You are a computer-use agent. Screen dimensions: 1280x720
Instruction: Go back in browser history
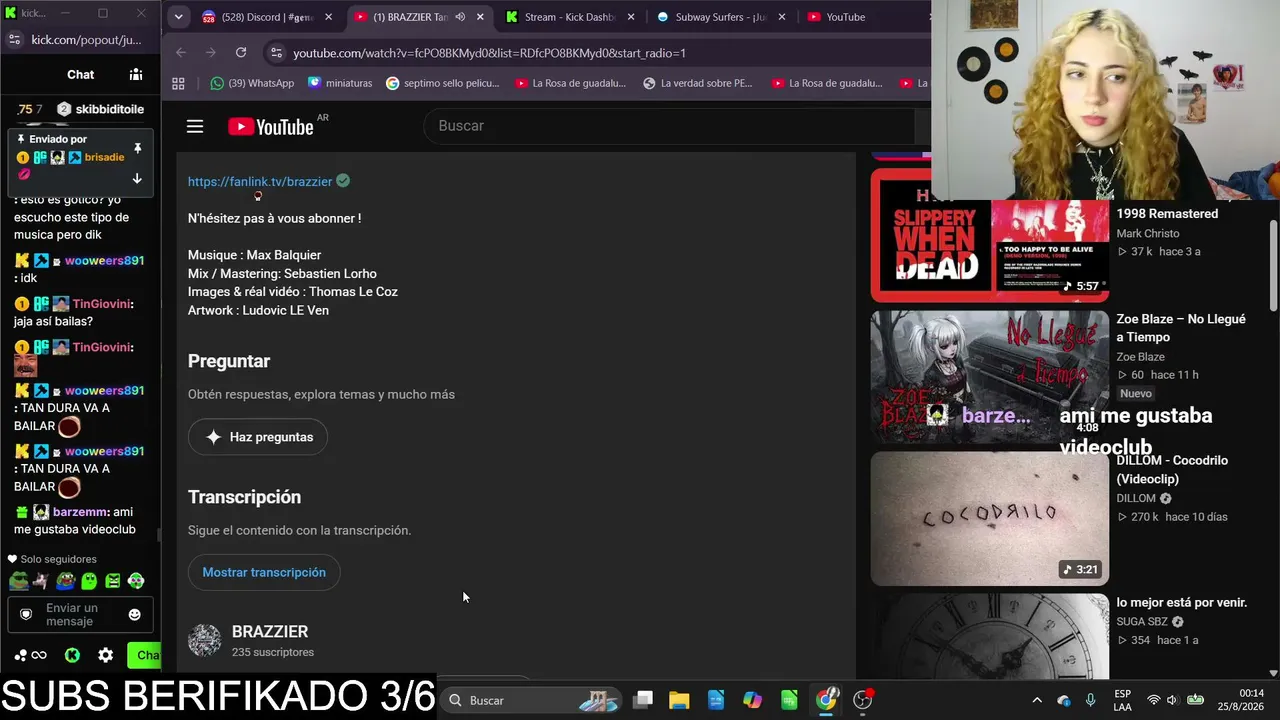click(181, 52)
